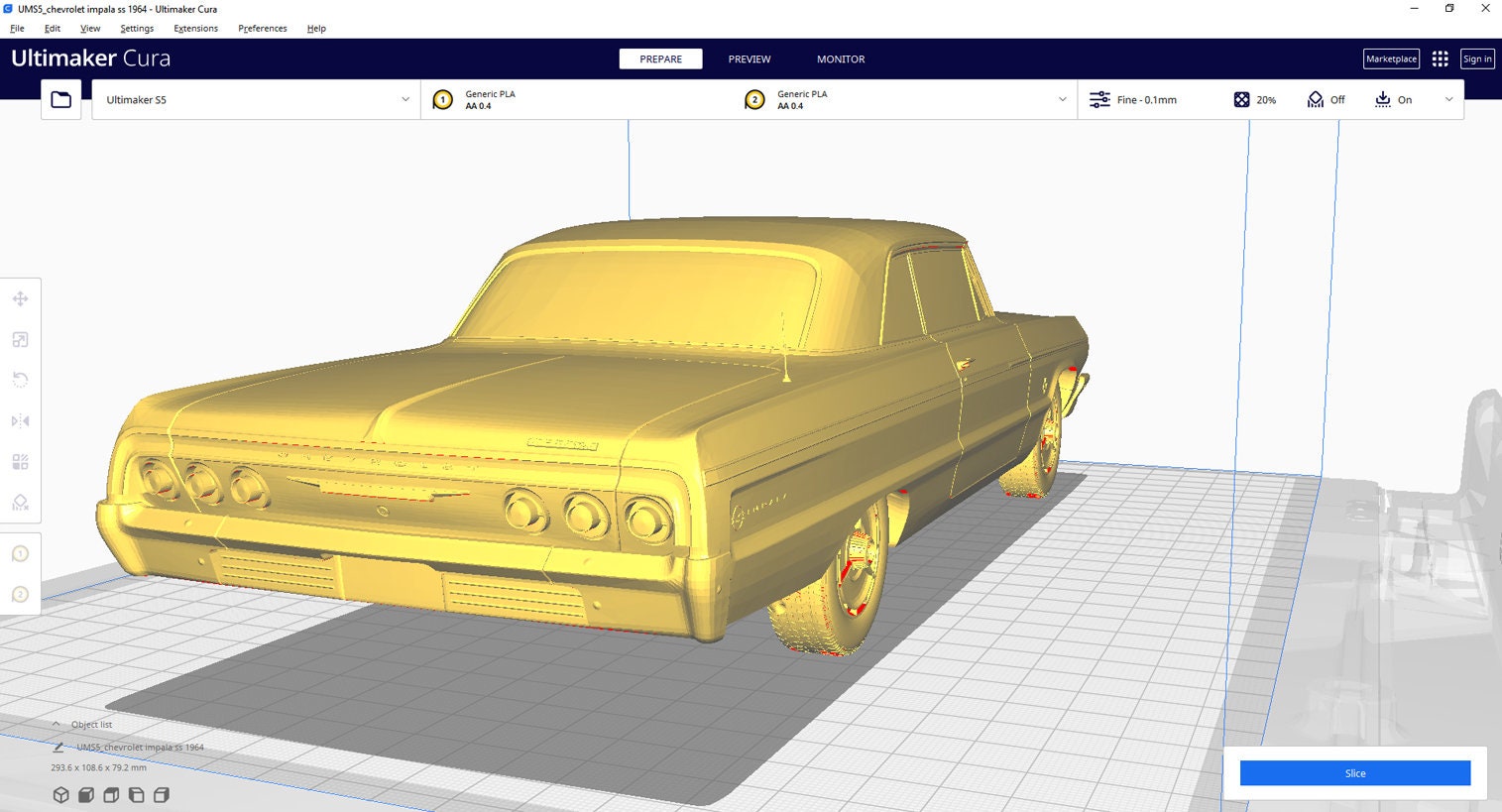Image resolution: width=1502 pixels, height=812 pixels.
Task: Expand the print settings panel chevron
Action: click(1448, 99)
